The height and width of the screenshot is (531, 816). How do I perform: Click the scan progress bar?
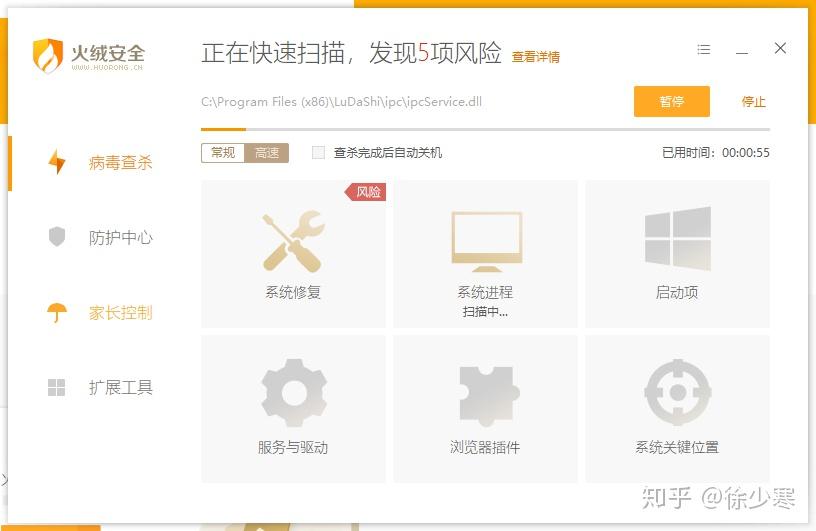(485, 129)
